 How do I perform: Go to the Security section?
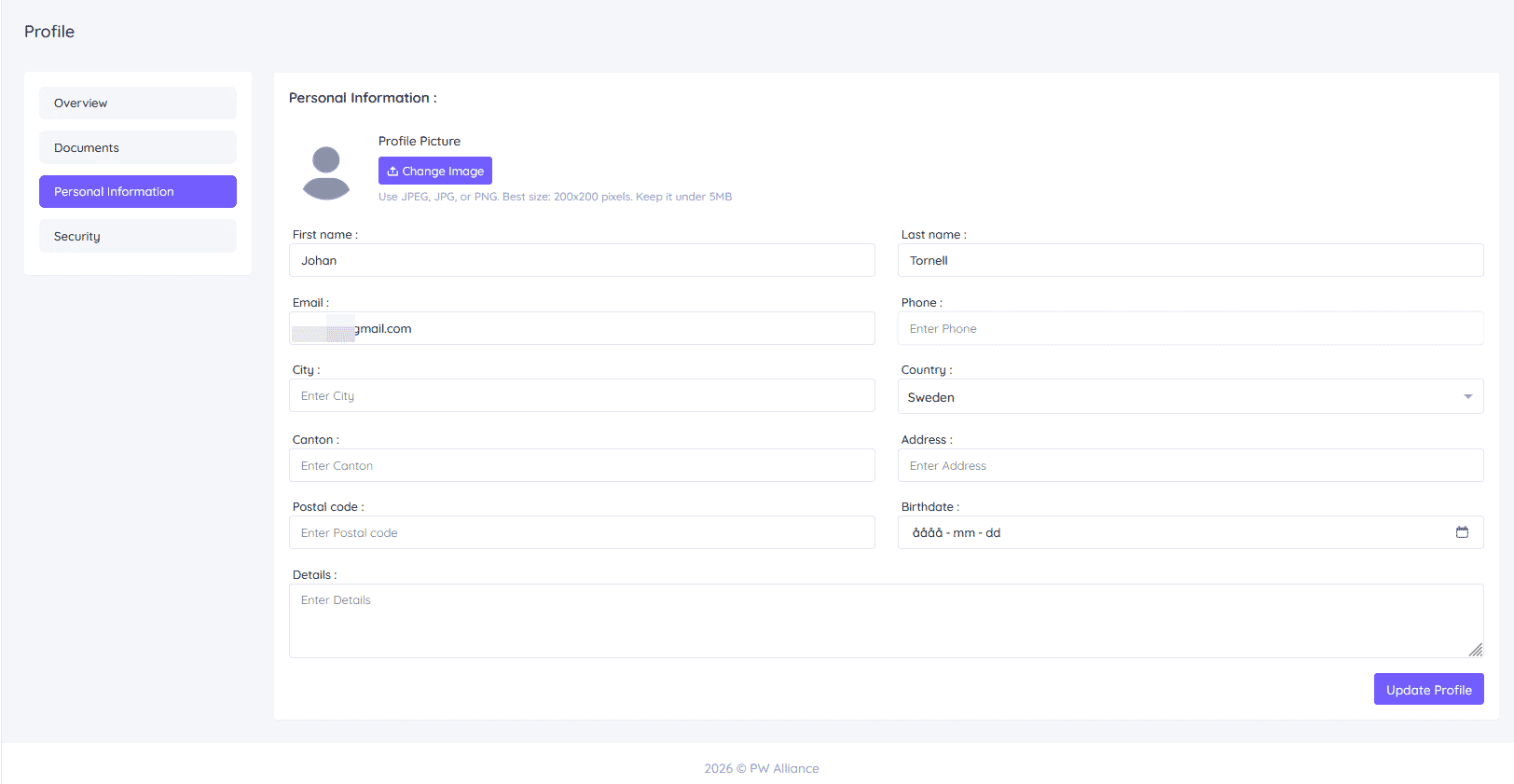tap(138, 236)
